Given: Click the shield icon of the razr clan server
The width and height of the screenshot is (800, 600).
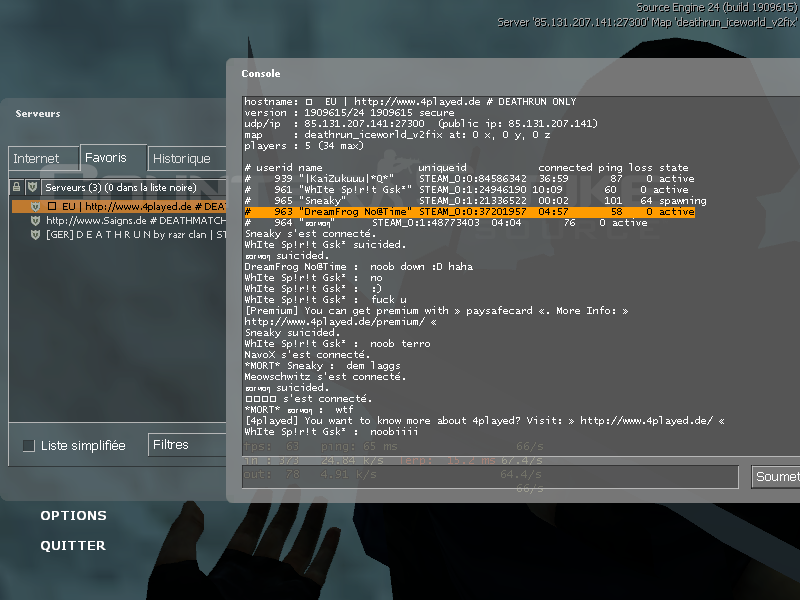Looking at the screenshot, I should coord(35,234).
